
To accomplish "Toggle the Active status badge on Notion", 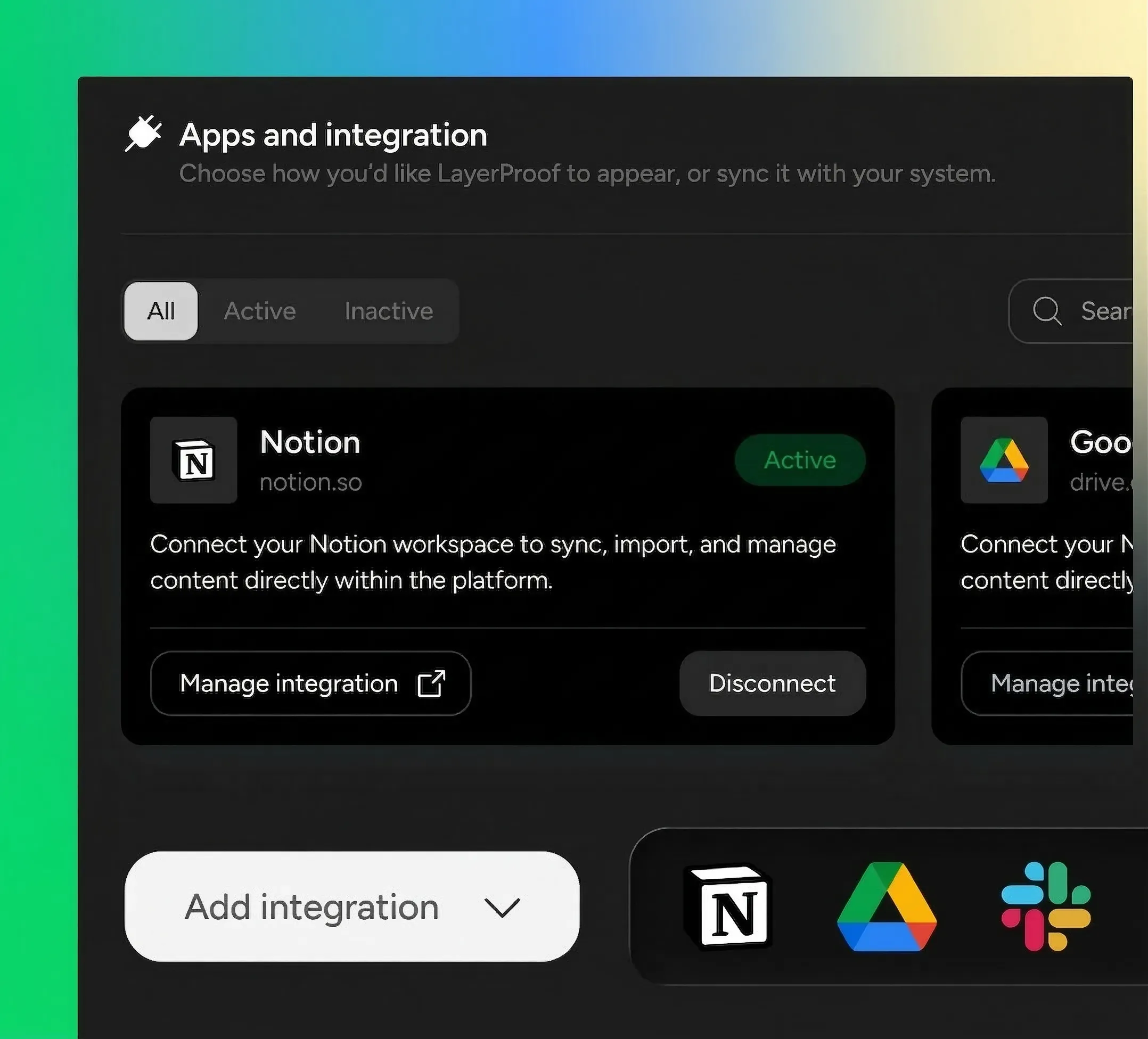I will pos(800,460).
